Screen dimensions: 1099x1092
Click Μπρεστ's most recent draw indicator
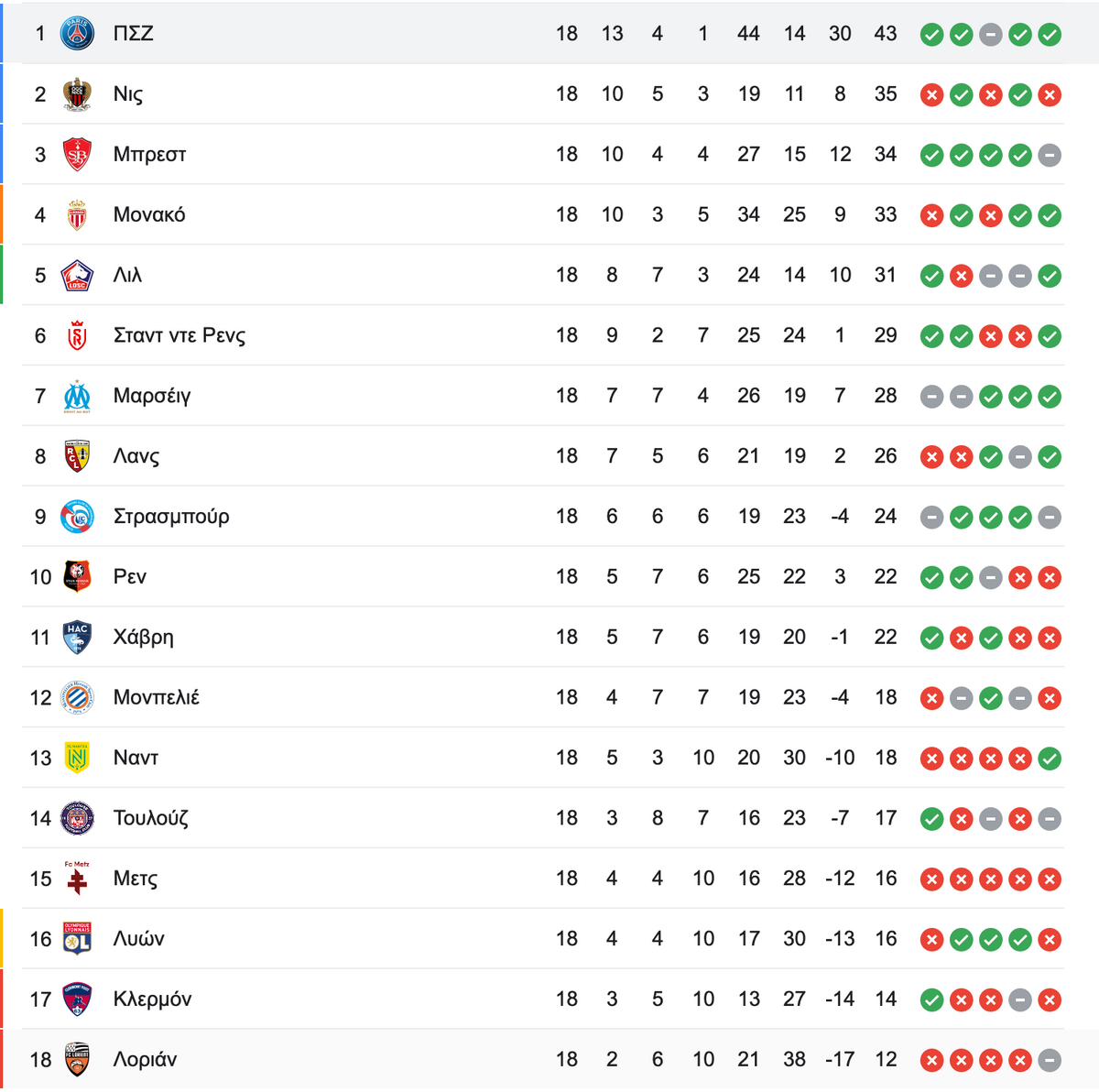(1050, 156)
